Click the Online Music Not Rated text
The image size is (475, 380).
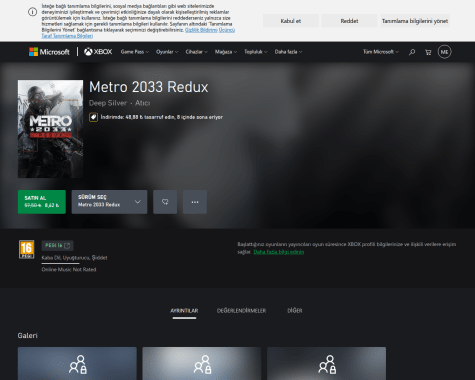[x=69, y=269]
